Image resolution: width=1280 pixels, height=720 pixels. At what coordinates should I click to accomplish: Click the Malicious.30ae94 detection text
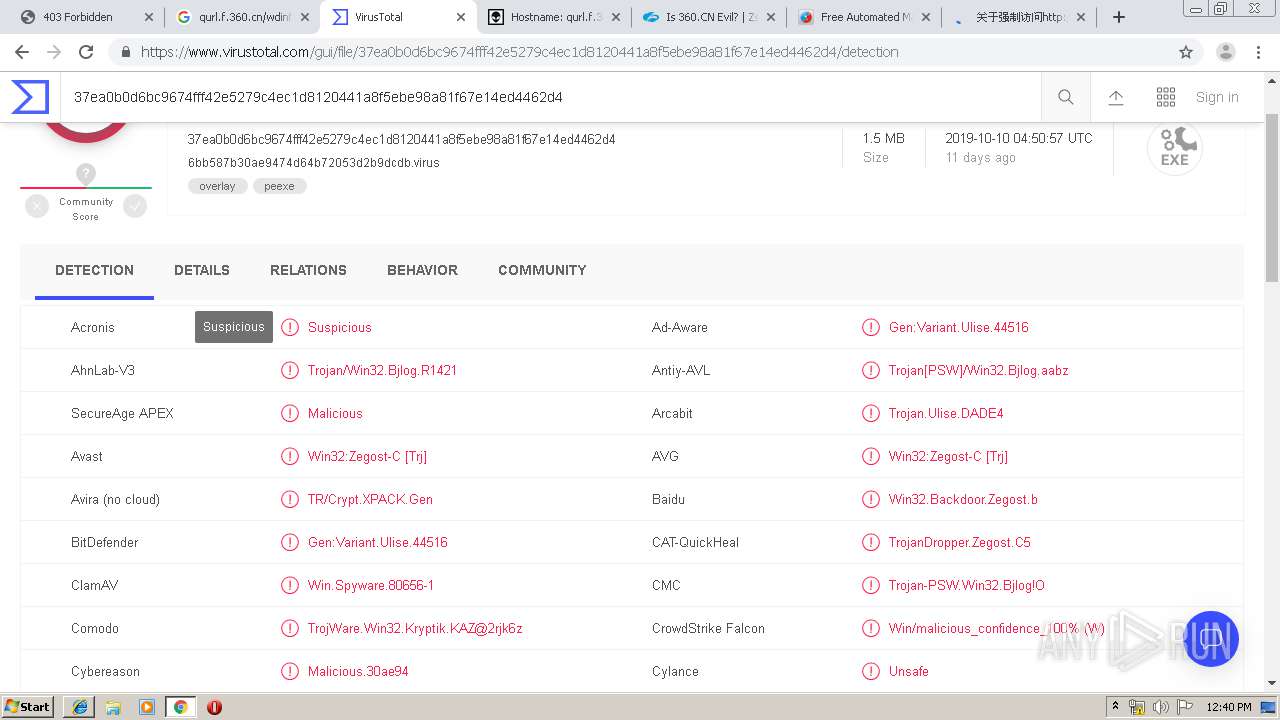click(x=358, y=671)
